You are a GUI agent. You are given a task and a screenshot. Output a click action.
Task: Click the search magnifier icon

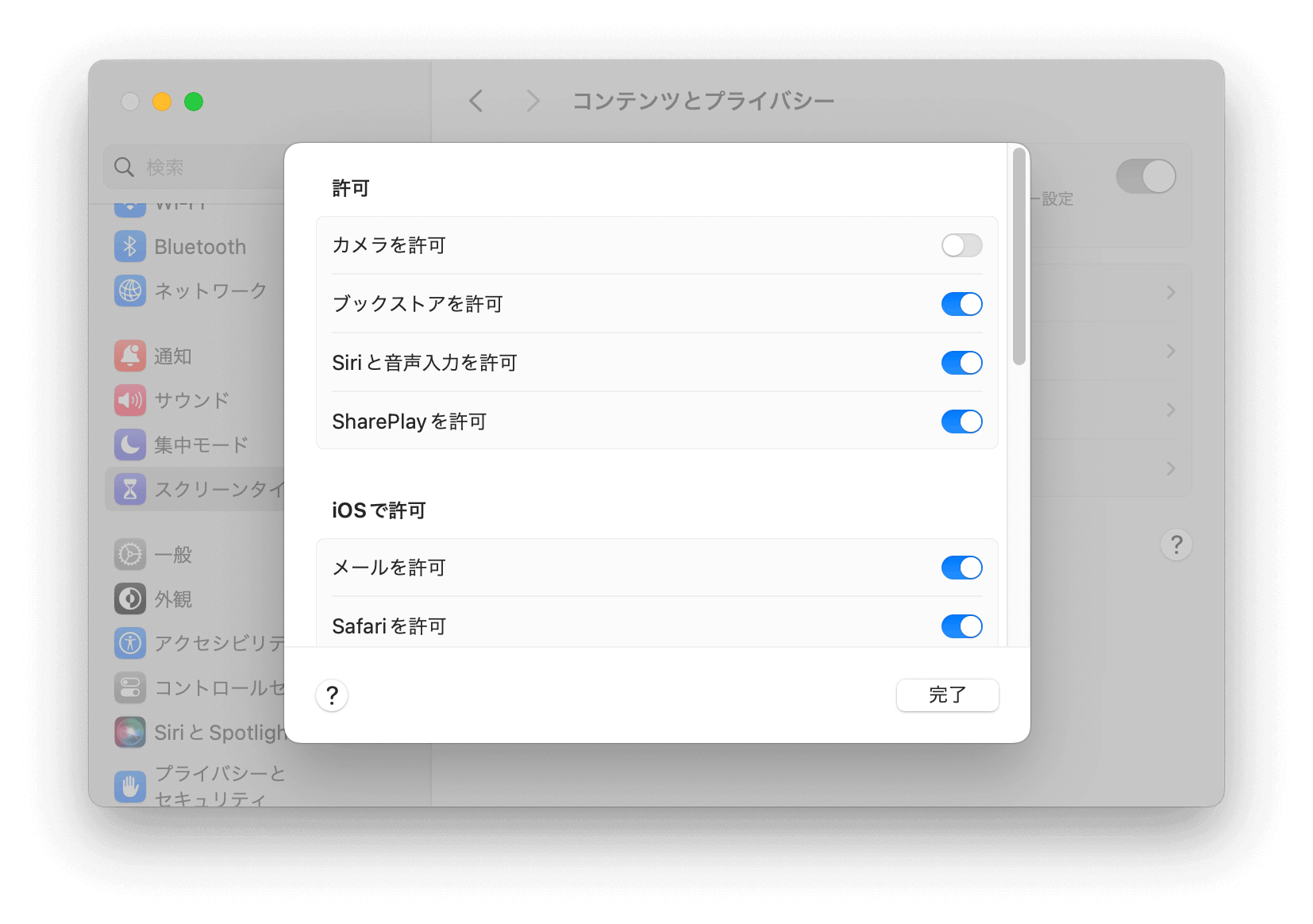(x=124, y=167)
